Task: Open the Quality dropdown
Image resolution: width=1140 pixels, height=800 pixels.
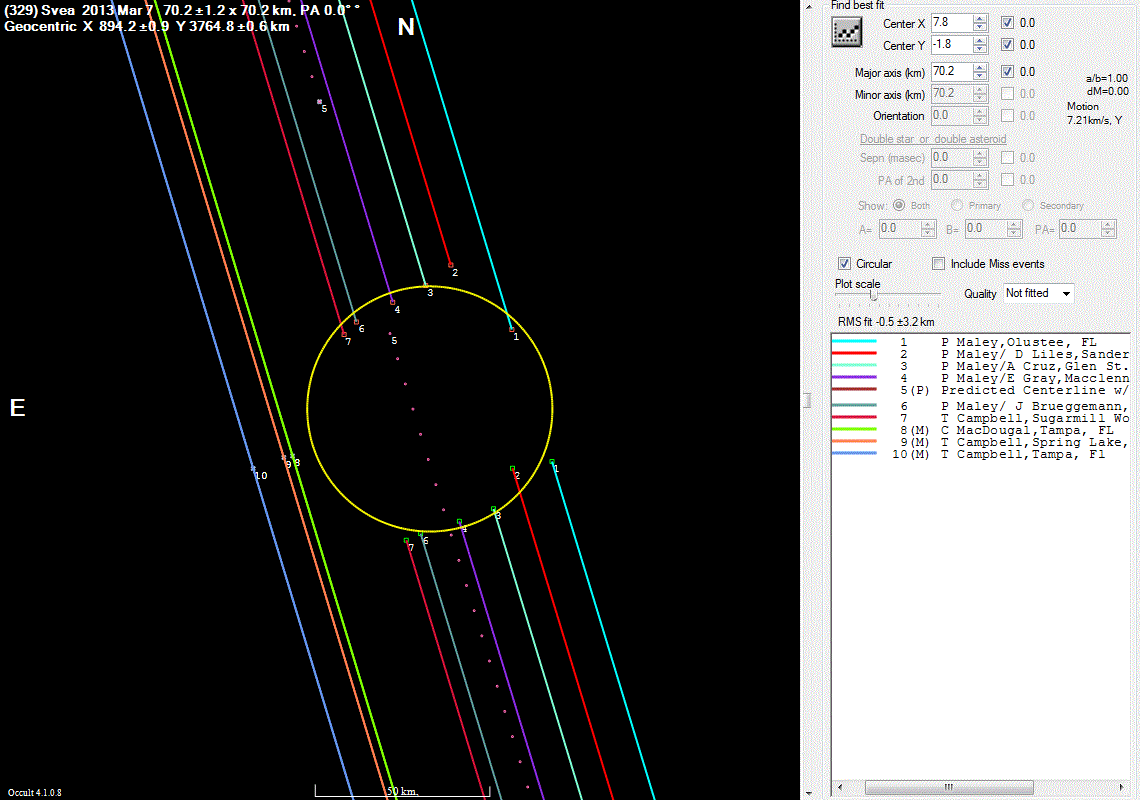Action: coord(1038,293)
